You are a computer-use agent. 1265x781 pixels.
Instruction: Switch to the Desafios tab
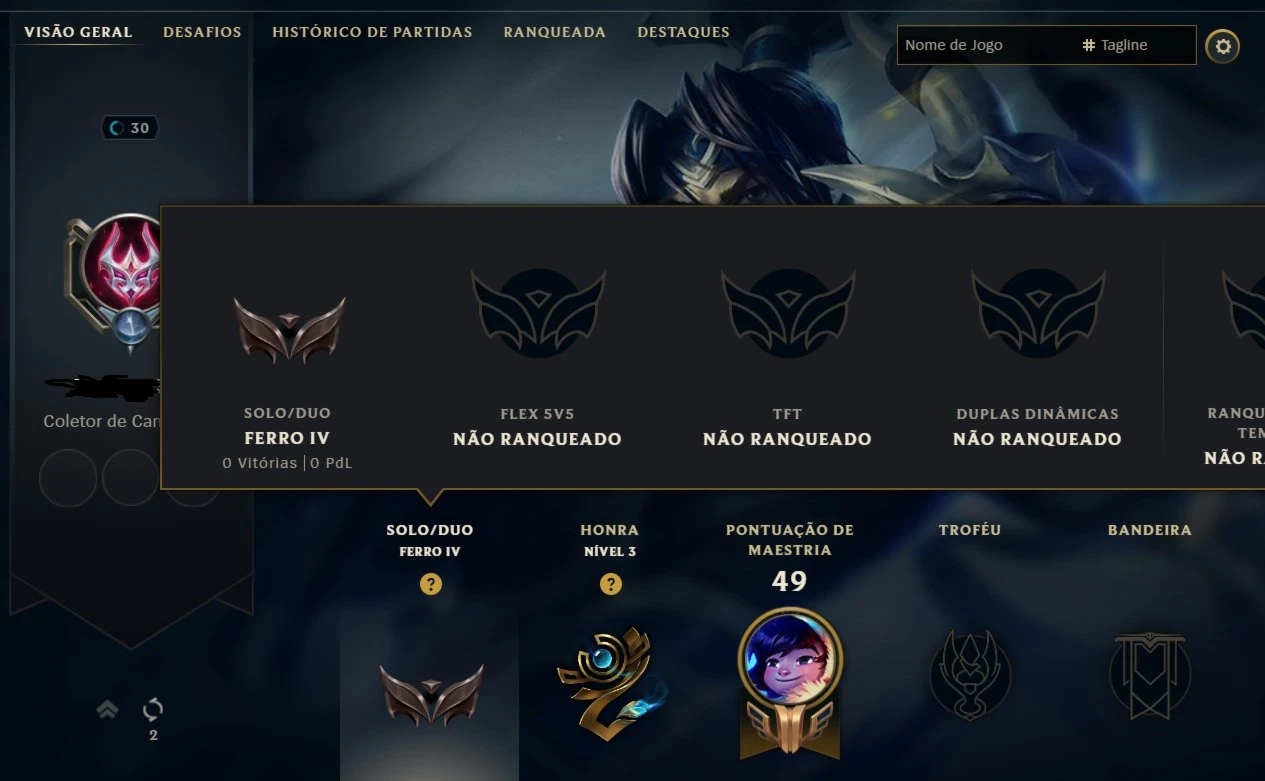click(202, 32)
